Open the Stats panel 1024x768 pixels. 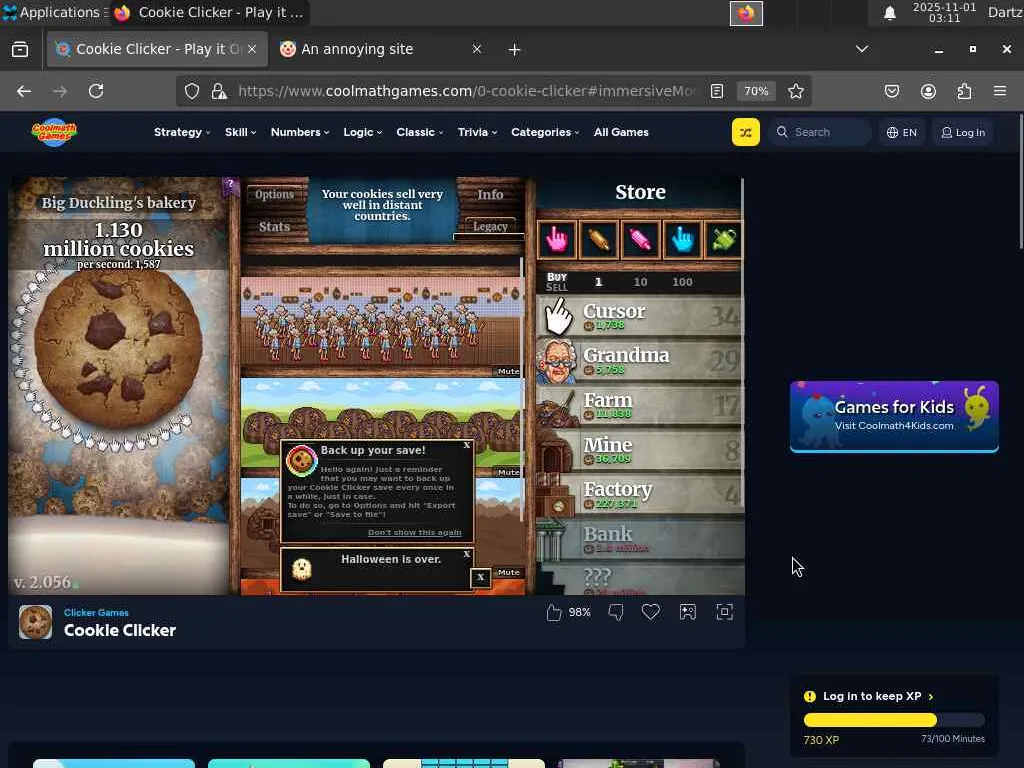click(274, 227)
